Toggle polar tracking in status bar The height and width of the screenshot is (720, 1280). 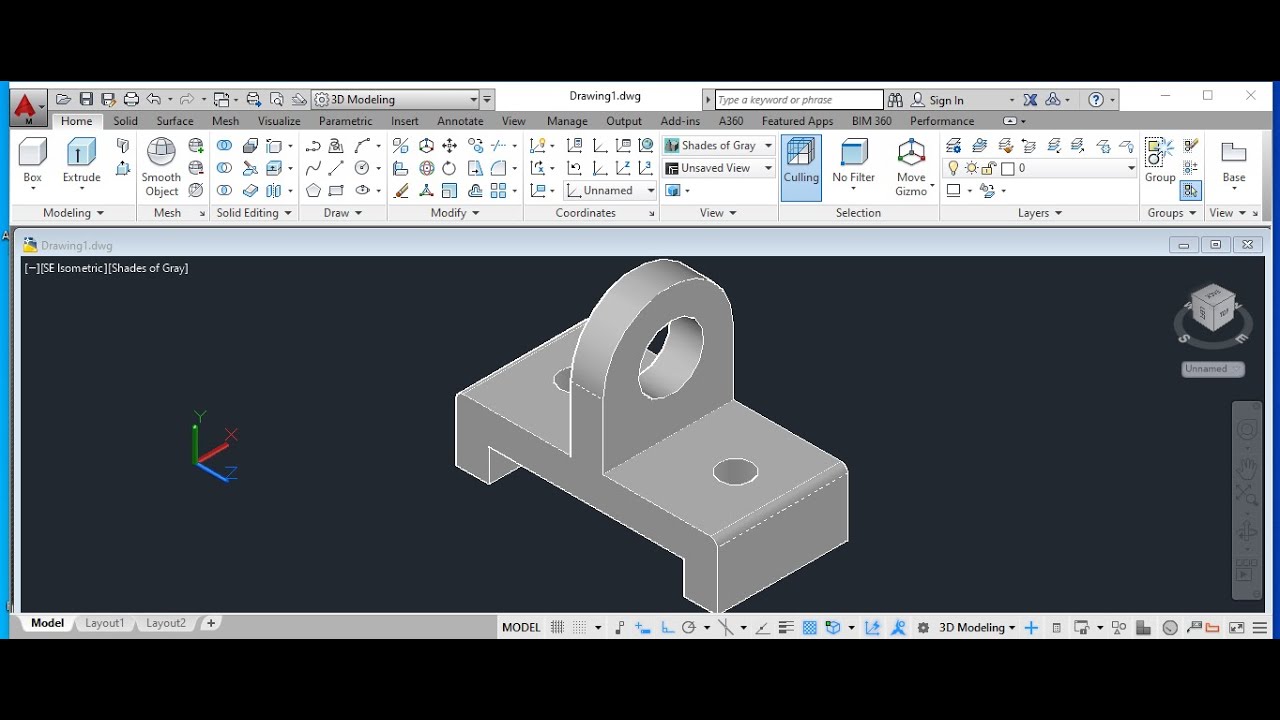click(x=689, y=628)
